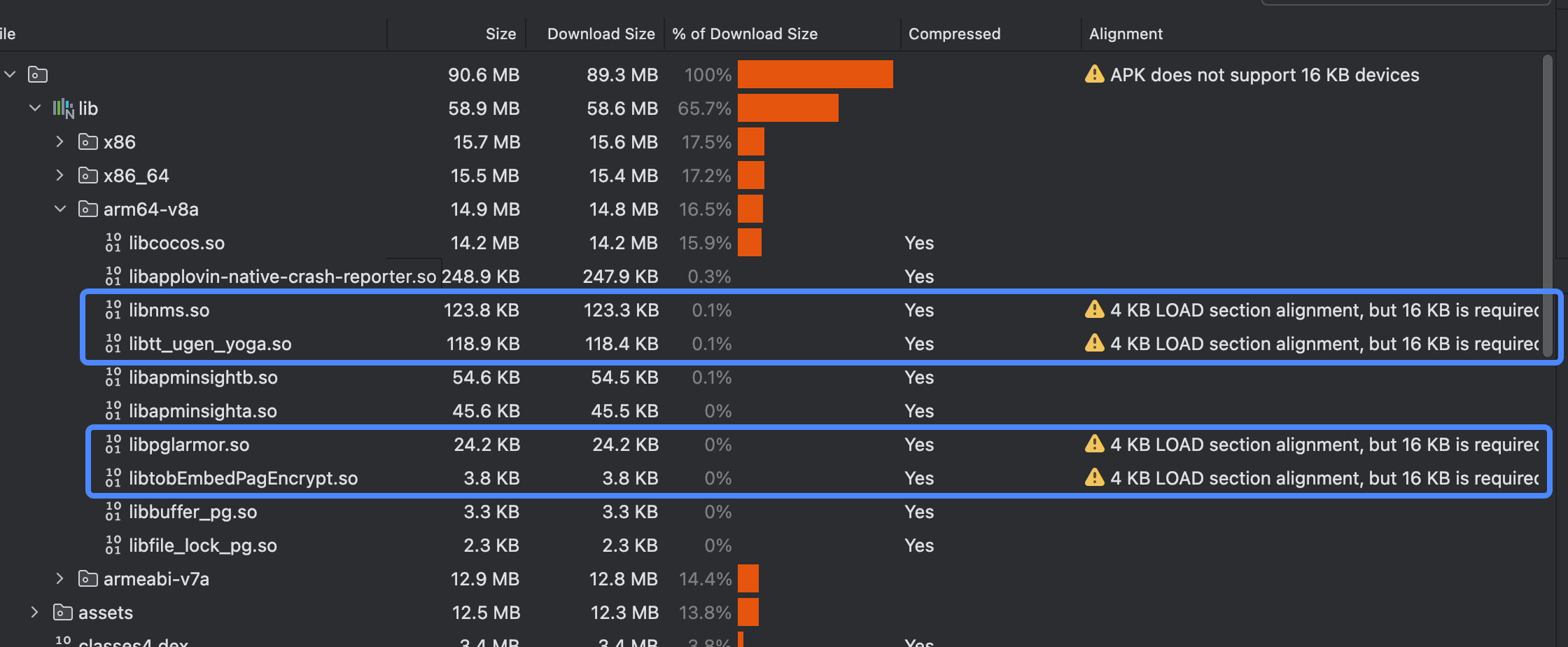Click the x86 folder icon

[87, 142]
